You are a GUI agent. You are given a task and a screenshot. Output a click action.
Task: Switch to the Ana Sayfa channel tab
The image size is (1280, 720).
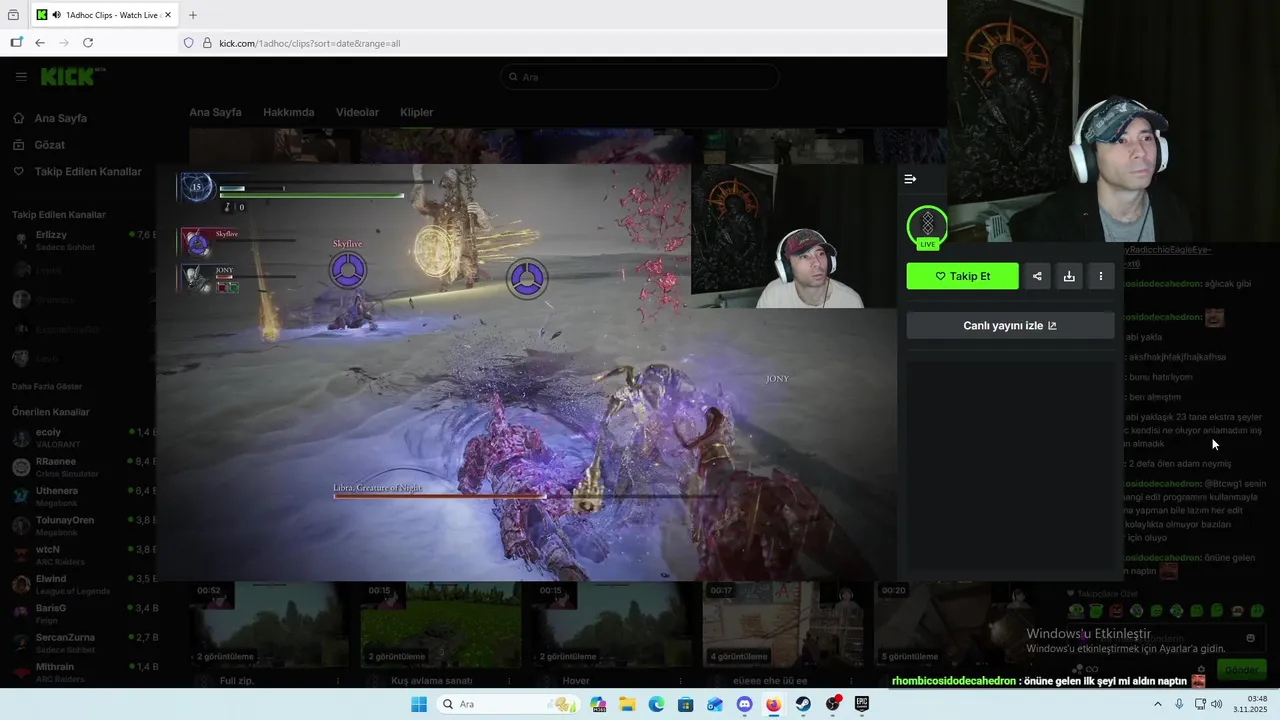click(x=215, y=112)
